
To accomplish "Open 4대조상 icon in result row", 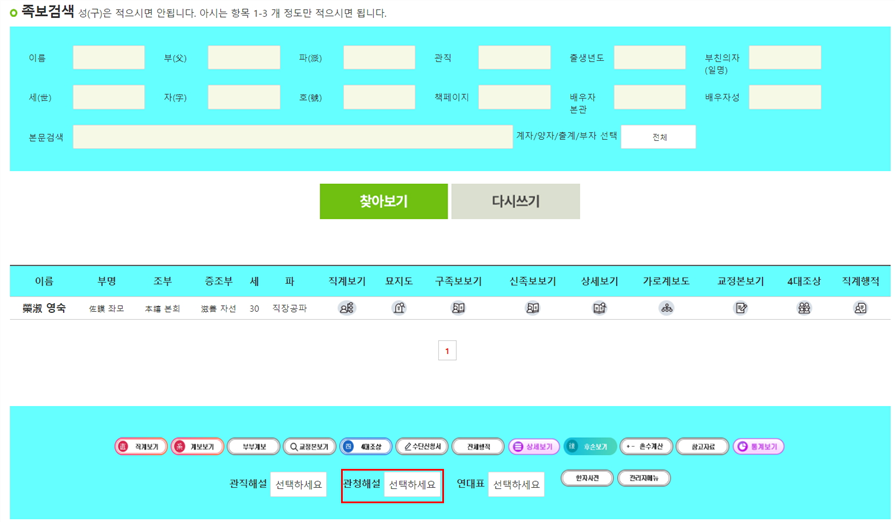I will pyautogui.click(x=804, y=308).
